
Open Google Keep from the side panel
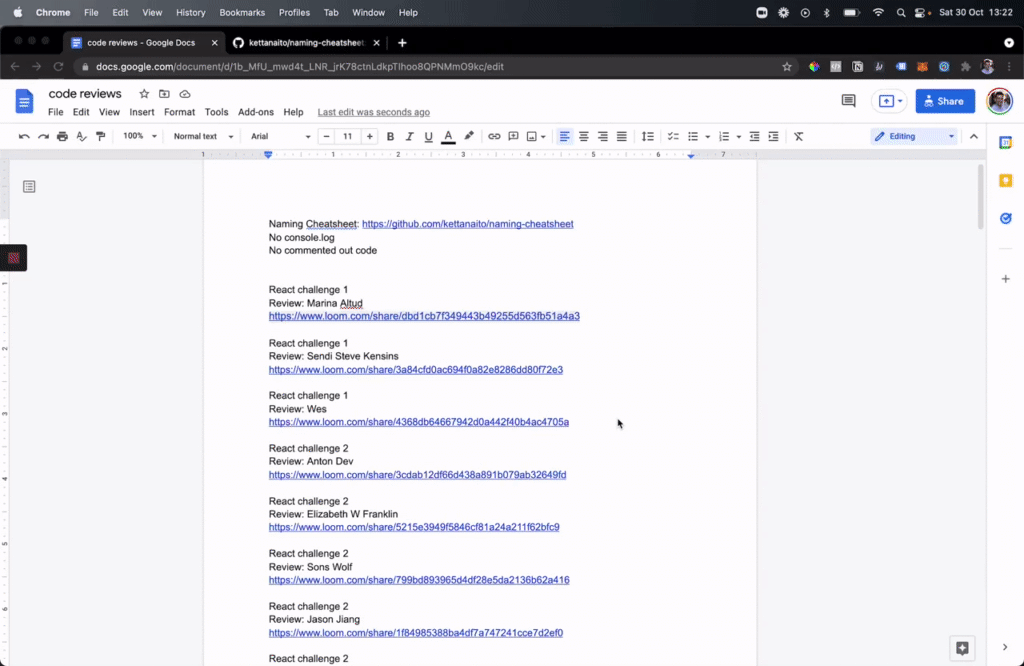(x=1006, y=180)
